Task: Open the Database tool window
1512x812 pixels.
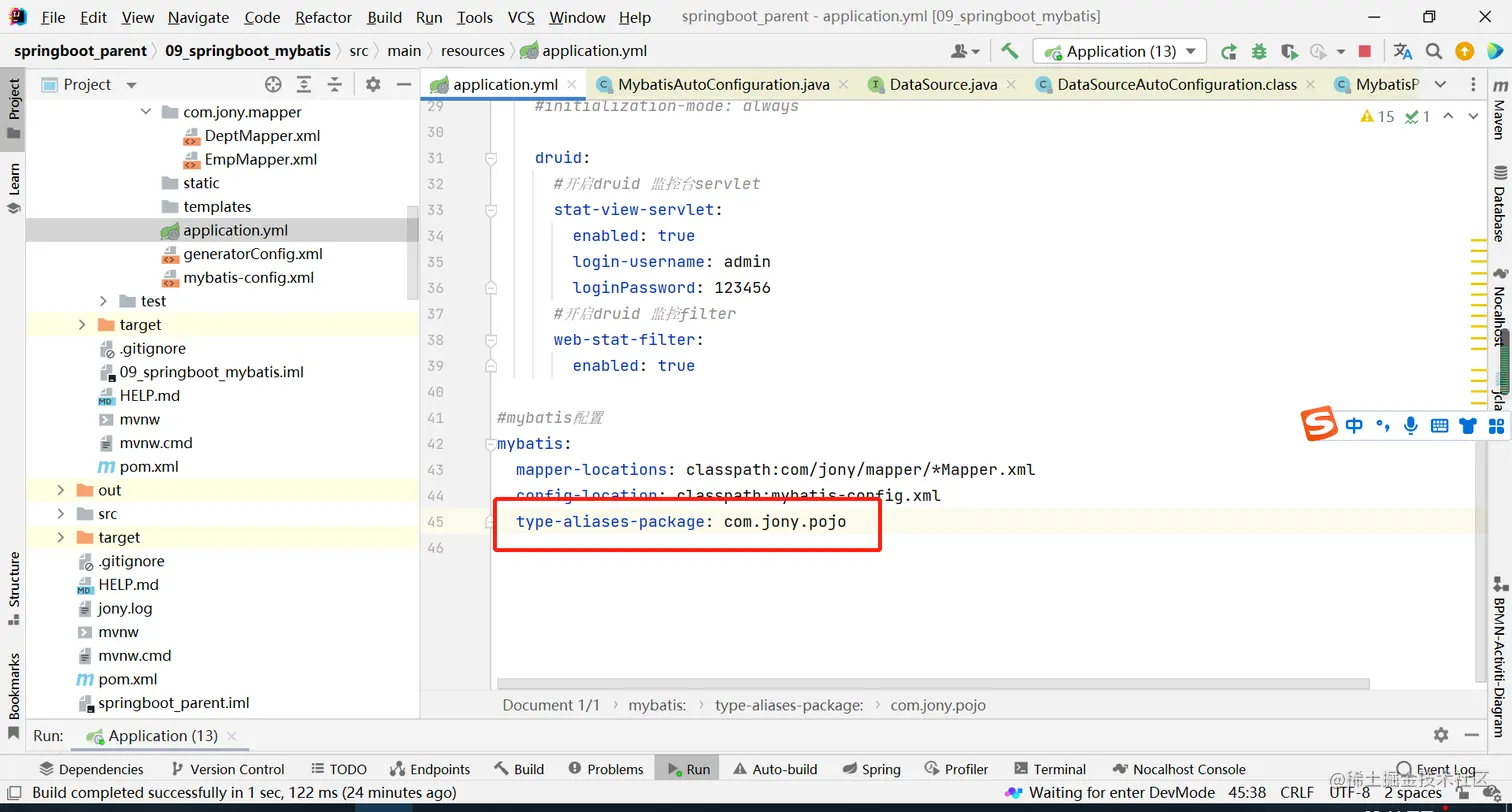Action: tap(1498, 204)
